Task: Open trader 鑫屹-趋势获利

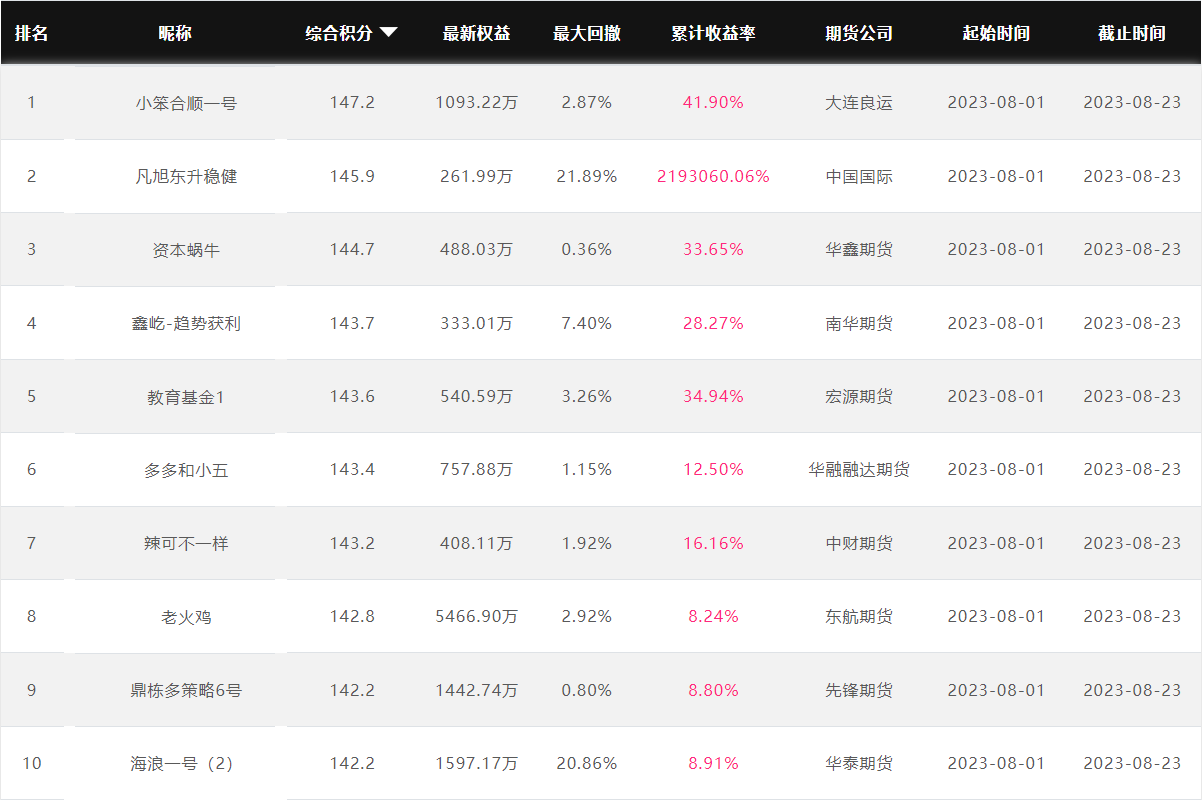Action: [186, 323]
